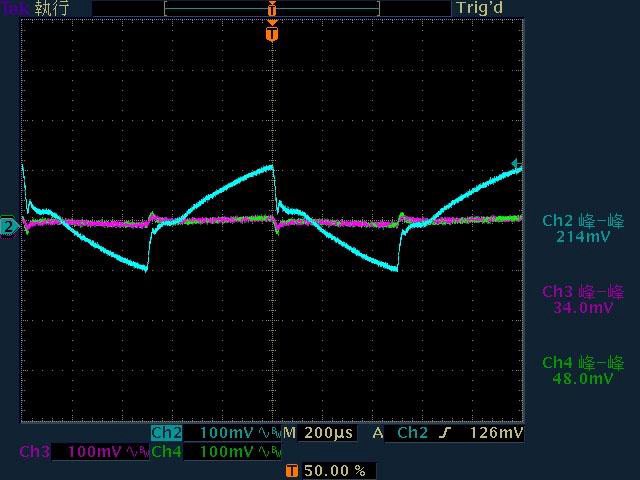Click the Ch2 ground reference marker
The image size is (640, 480).
click(x=8, y=227)
